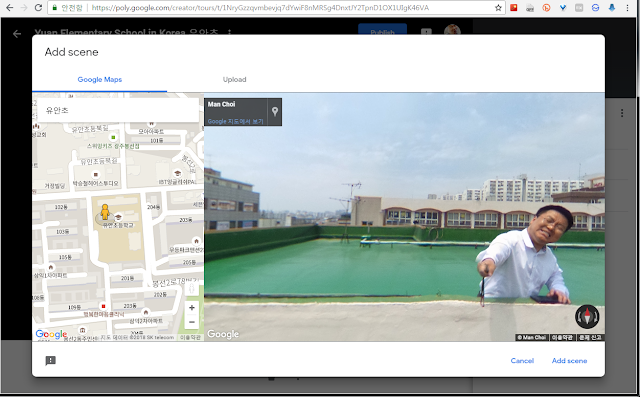Click the green 스위밍키즈 marker on map
The width and height of the screenshot is (640, 397).
coord(113,138)
